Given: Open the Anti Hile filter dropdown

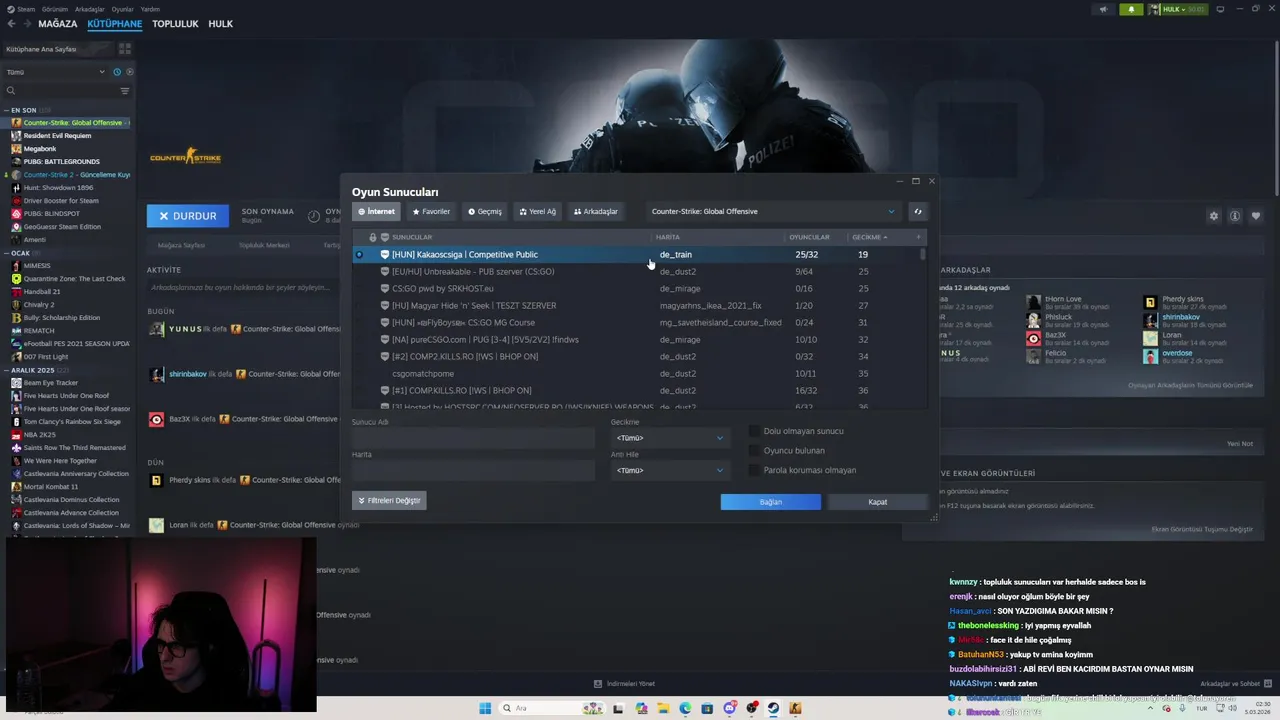Looking at the screenshot, I should tap(669, 470).
